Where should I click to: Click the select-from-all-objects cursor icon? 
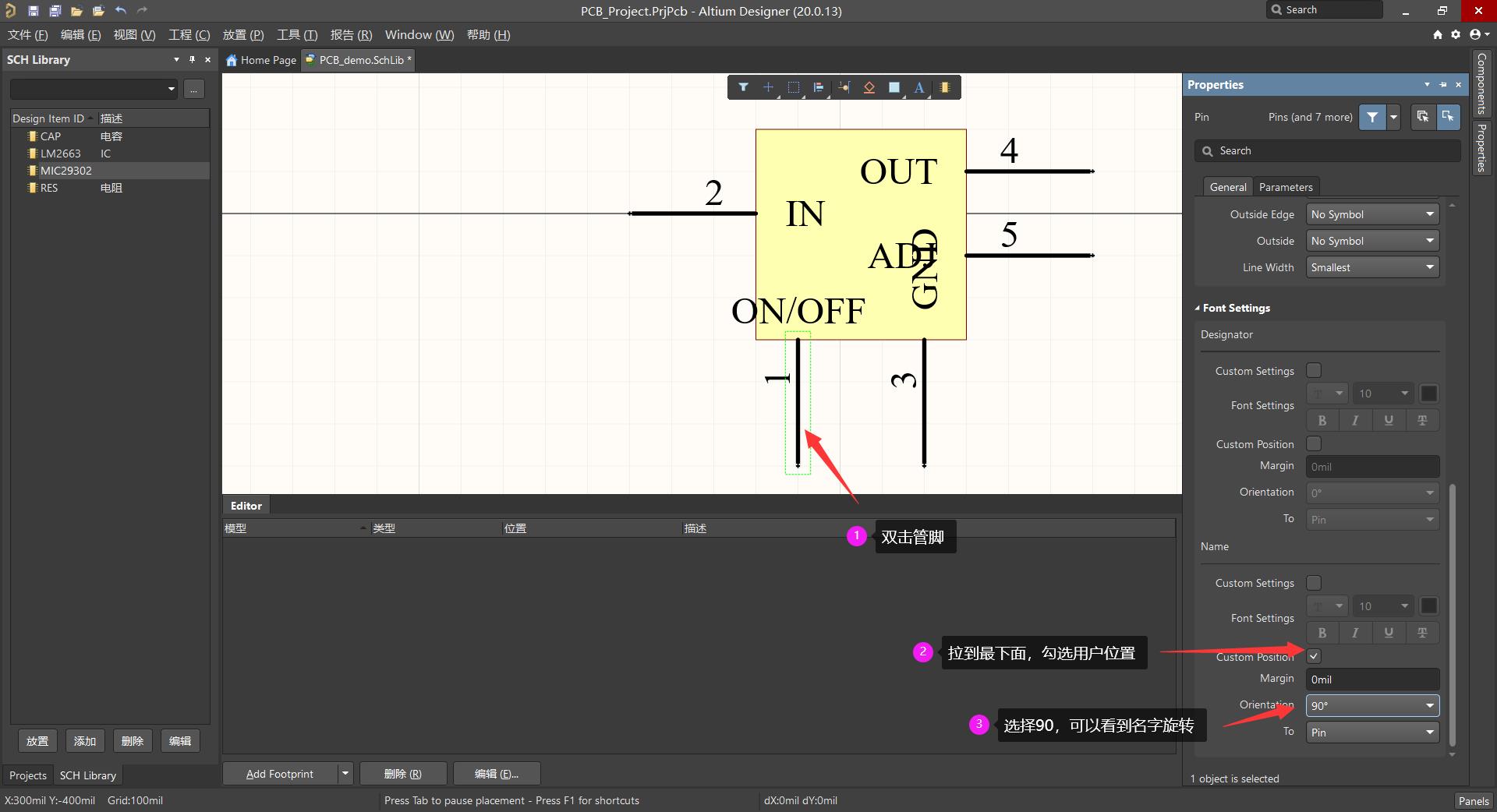click(1423, 117)
